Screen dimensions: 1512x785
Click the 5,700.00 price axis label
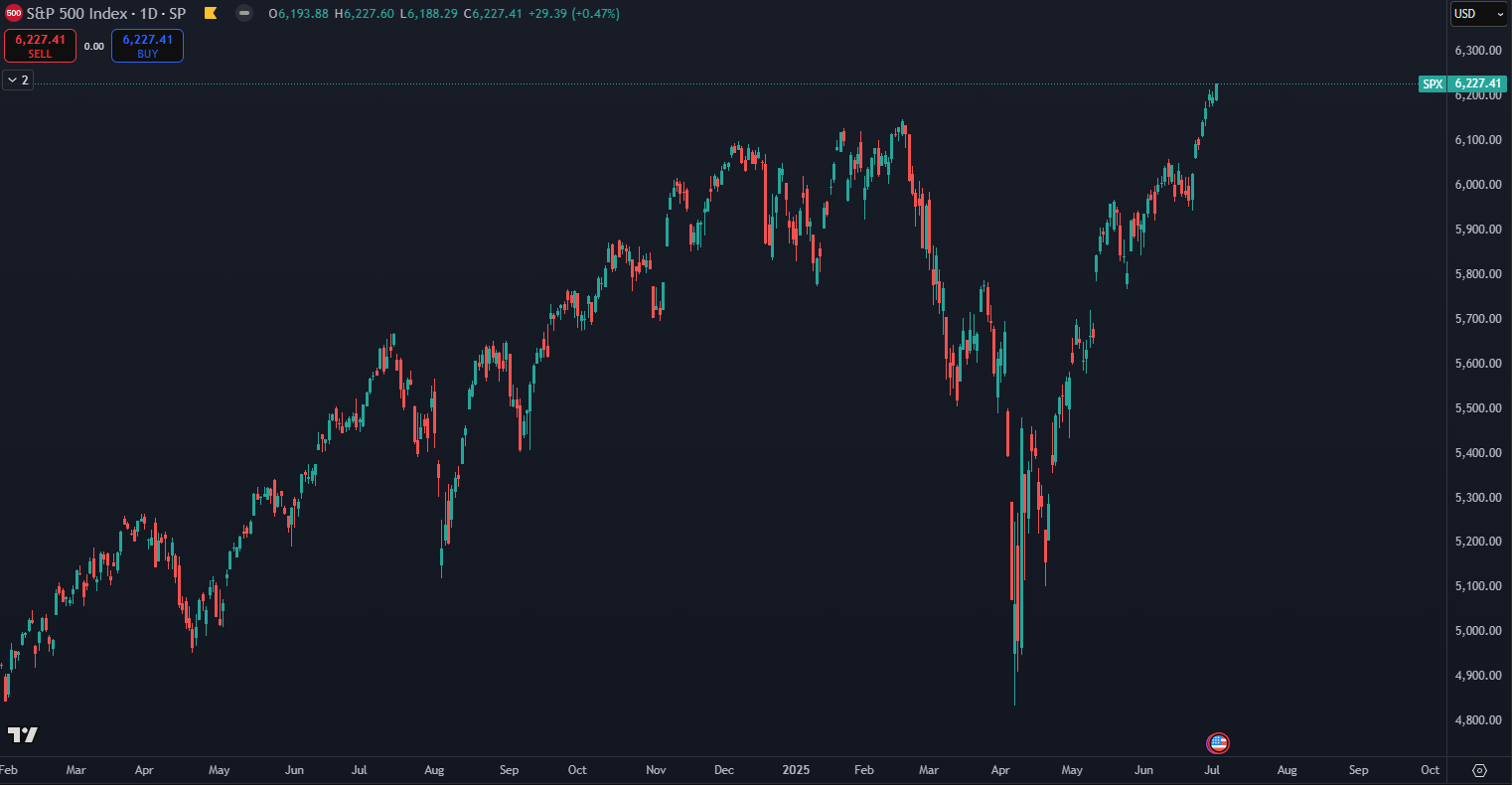[1477, 319]
